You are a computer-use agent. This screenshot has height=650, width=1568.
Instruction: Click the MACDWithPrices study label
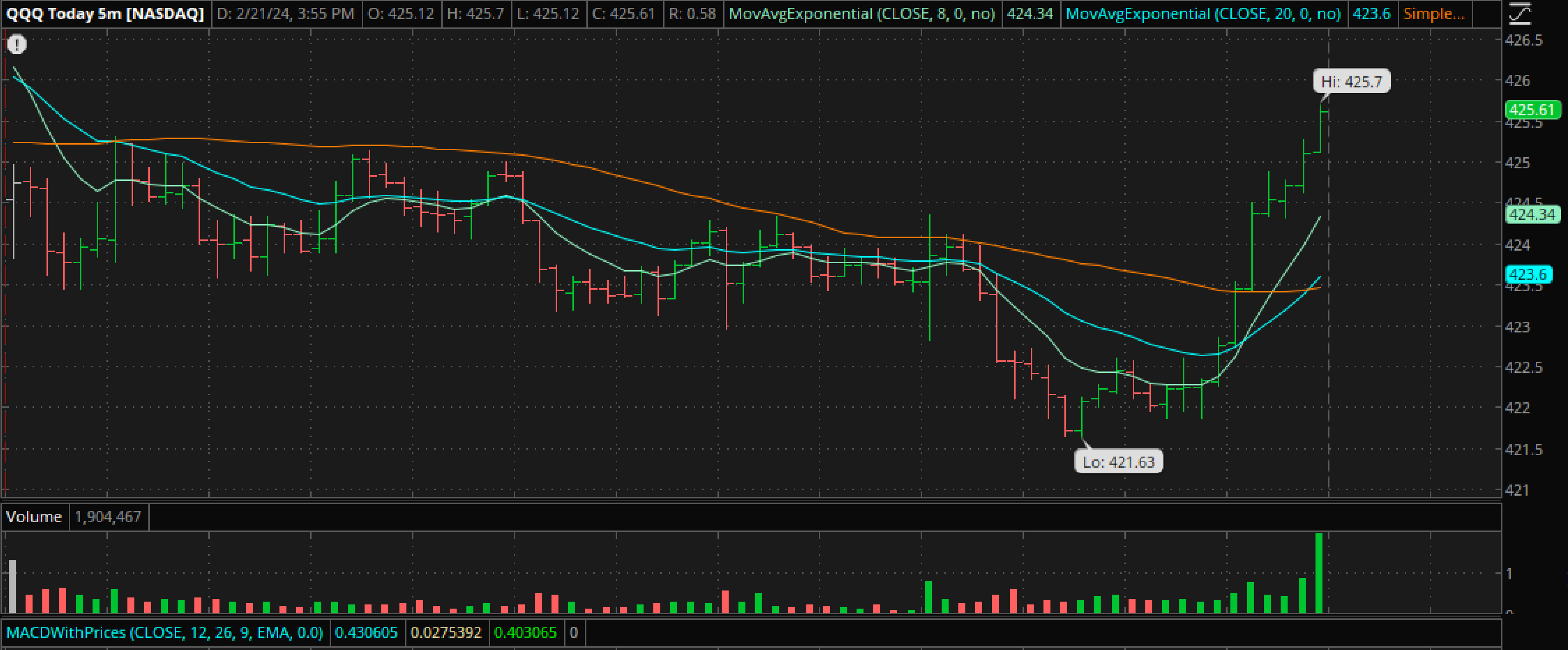pos(164,632)
